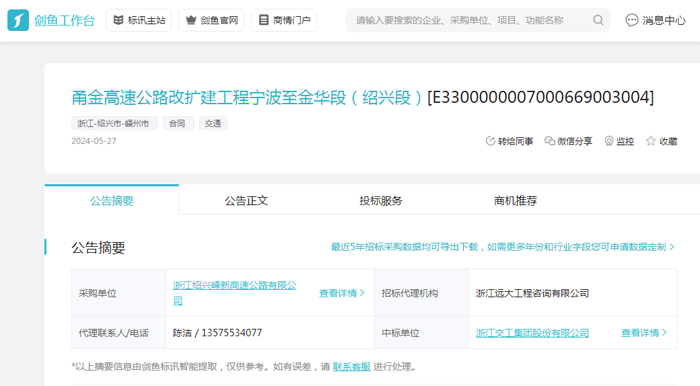
Task: Click the 收藏 star icon
Action: tap(650, 141)
